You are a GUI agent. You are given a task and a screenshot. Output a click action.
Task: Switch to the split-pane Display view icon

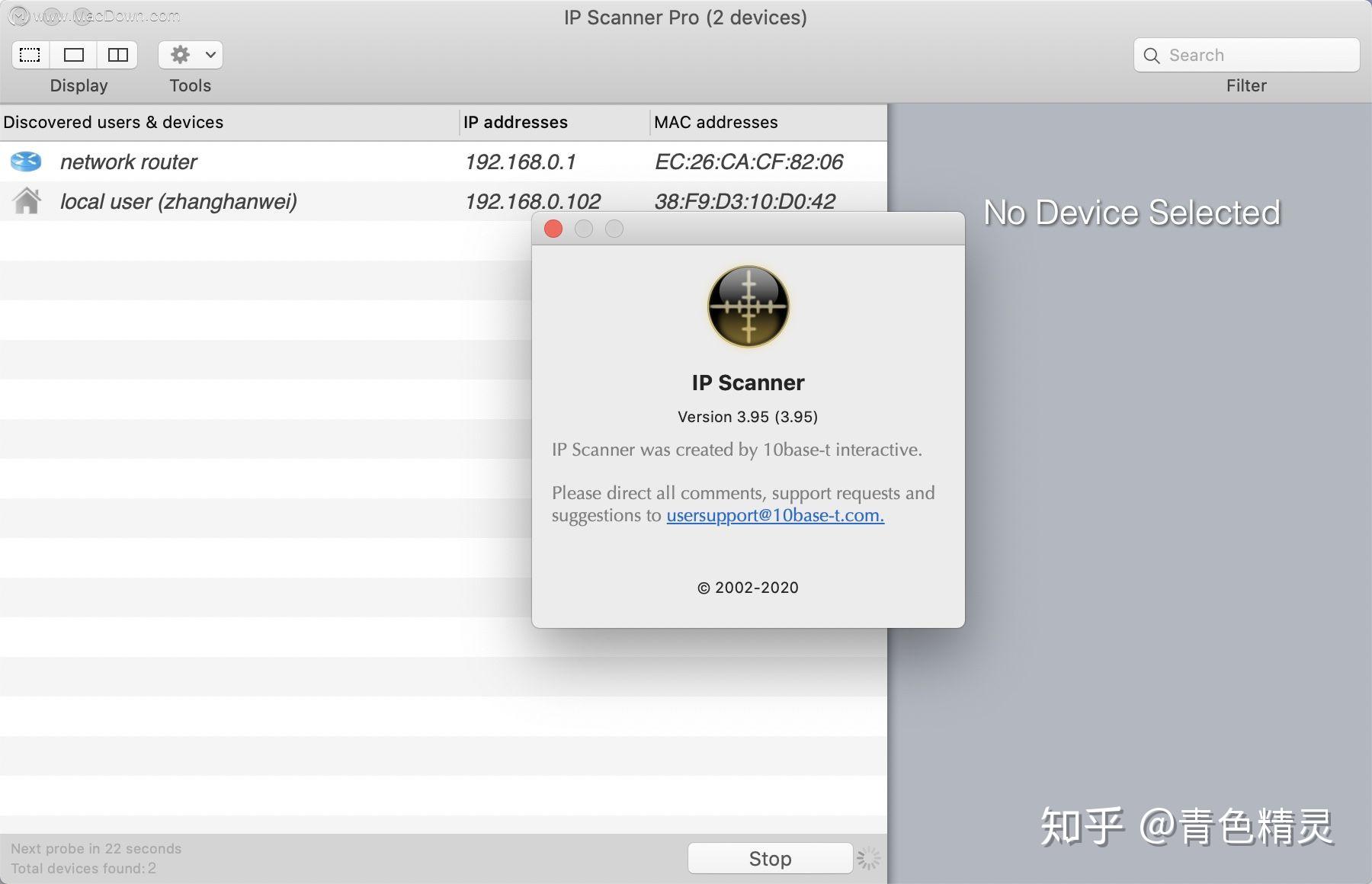click(x=118, y=54)
